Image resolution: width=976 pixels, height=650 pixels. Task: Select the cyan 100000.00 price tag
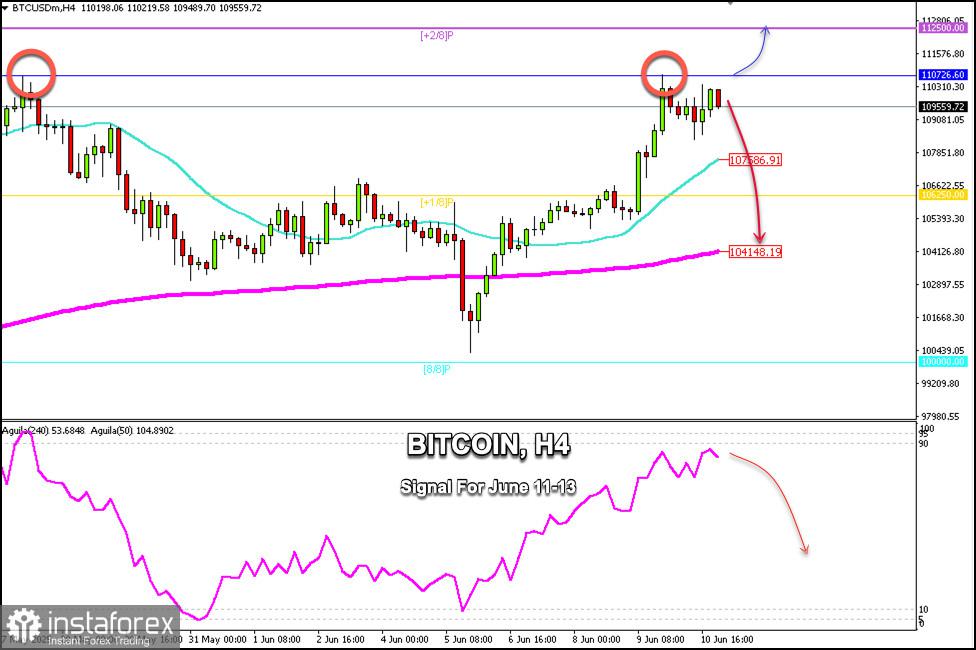pyautogui.click(x=943, y=362)
